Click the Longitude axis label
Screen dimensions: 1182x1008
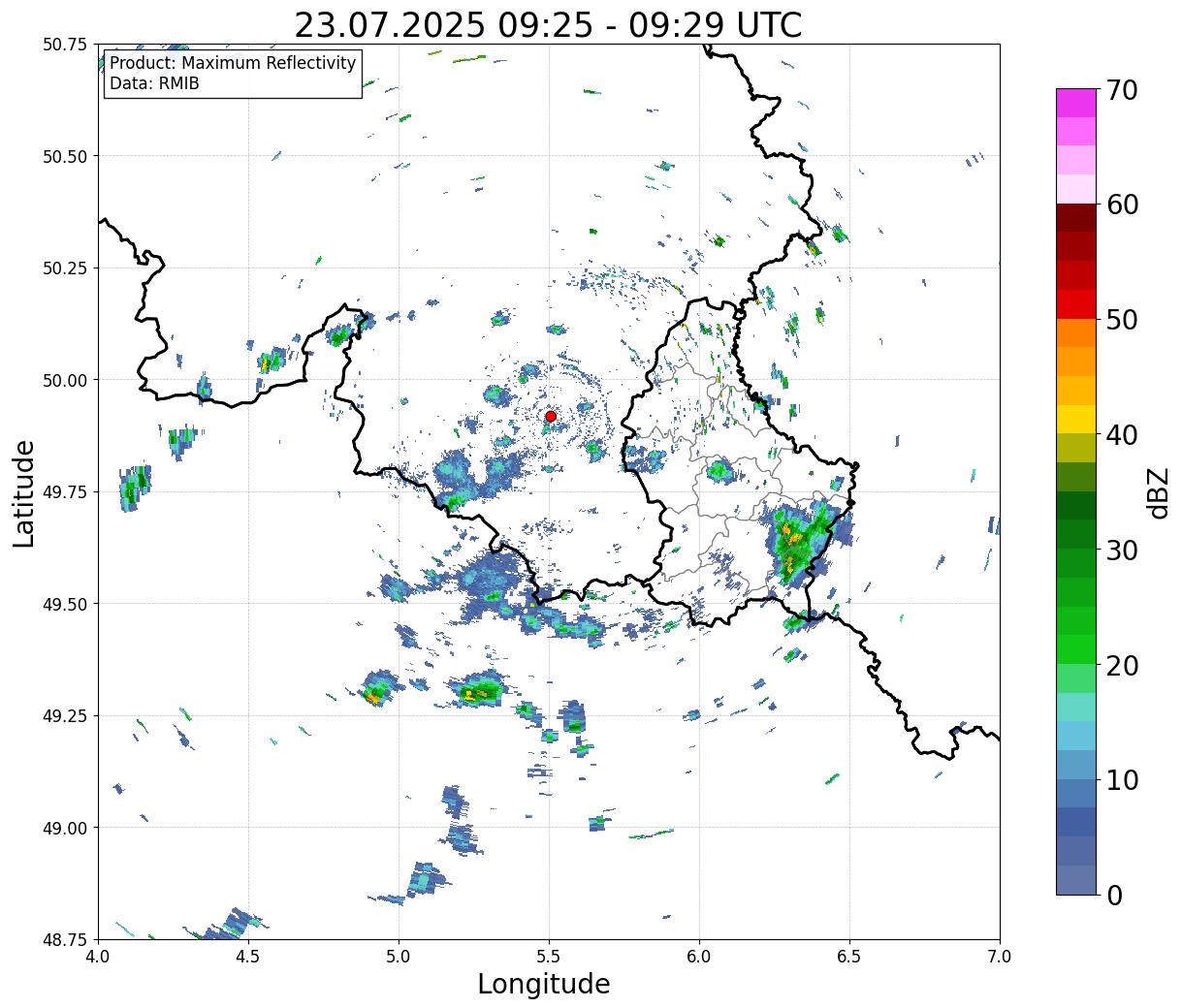[544, 984]
